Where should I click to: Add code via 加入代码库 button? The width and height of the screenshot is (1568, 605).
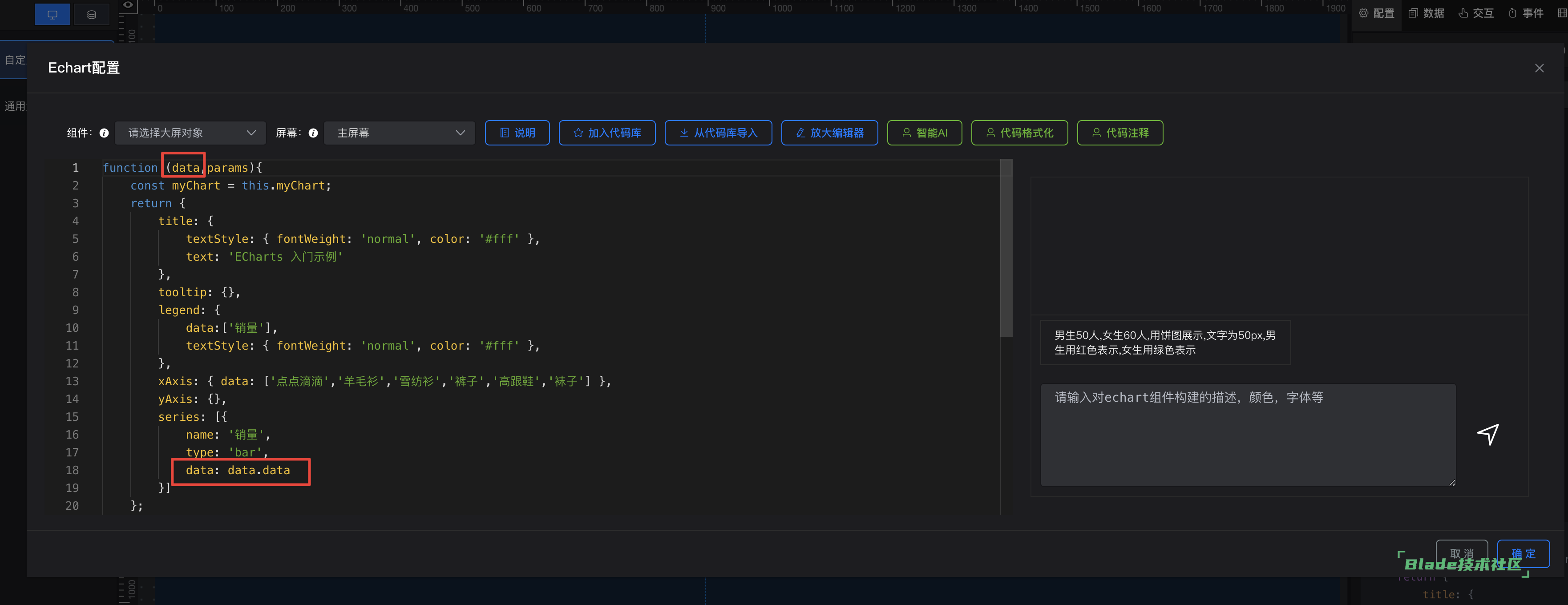(x=607, y=133)
